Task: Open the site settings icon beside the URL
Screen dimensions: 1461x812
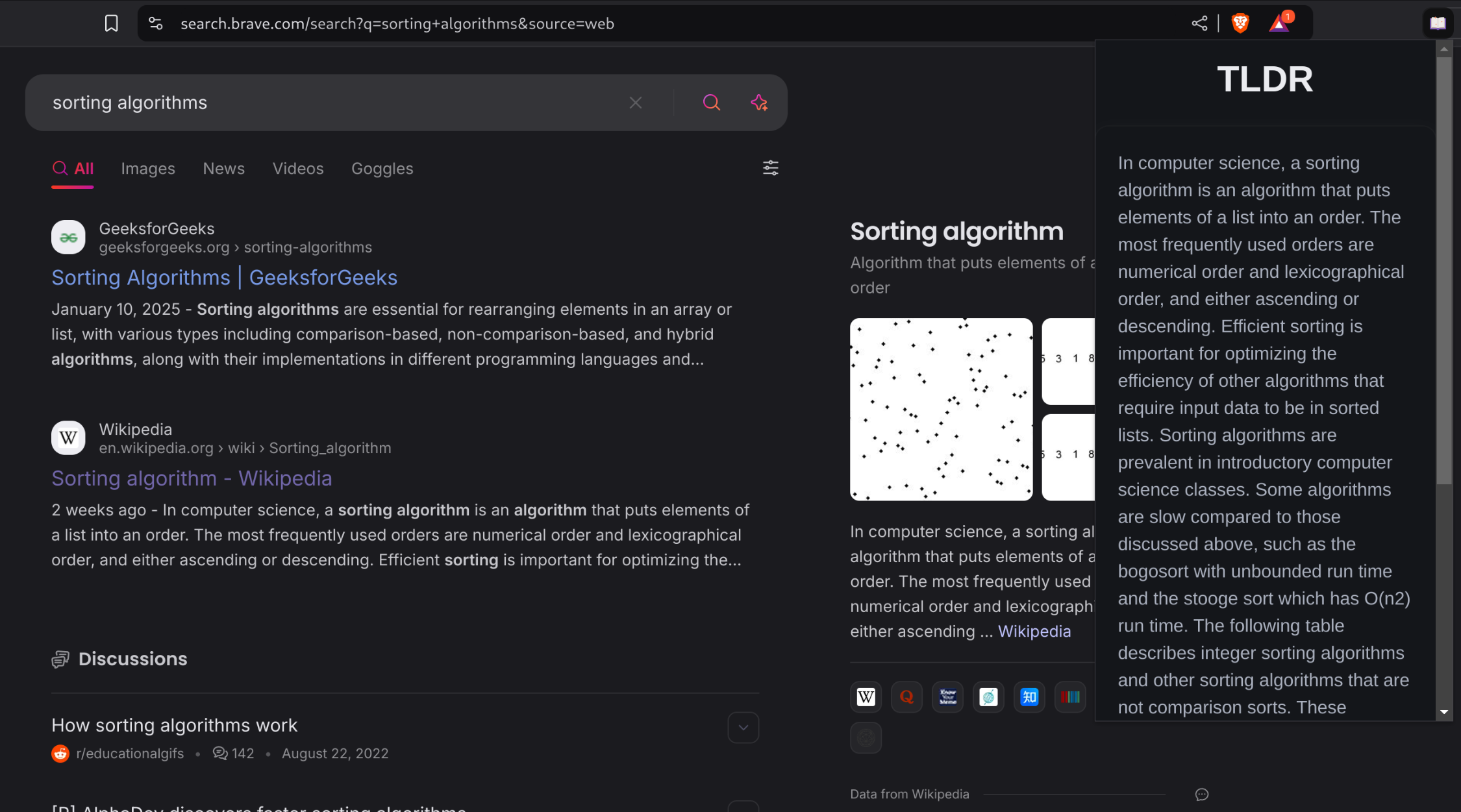Action: click(155, 24)
